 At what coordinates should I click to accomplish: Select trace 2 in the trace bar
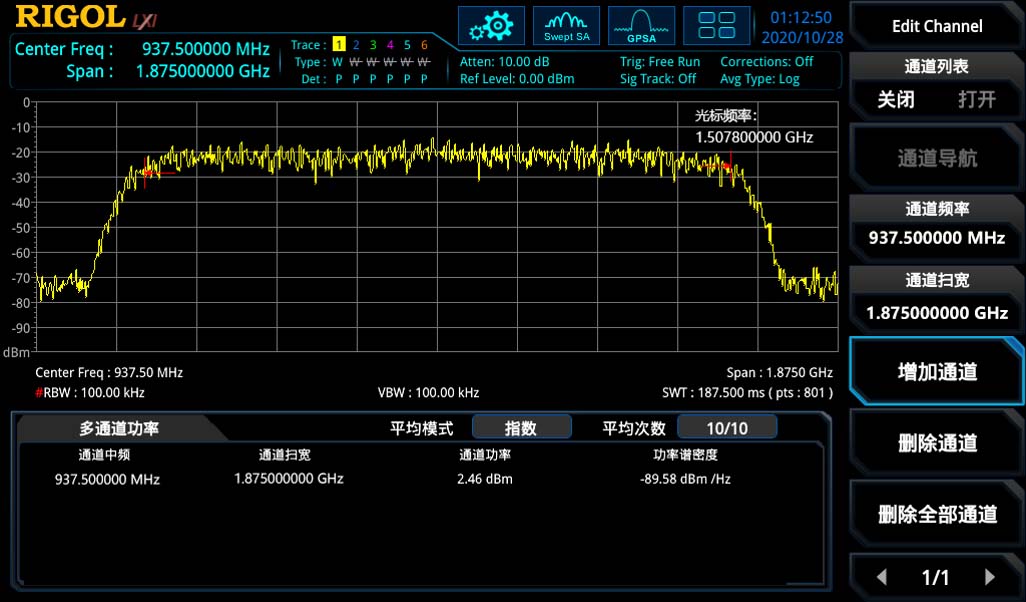(355, 45)
